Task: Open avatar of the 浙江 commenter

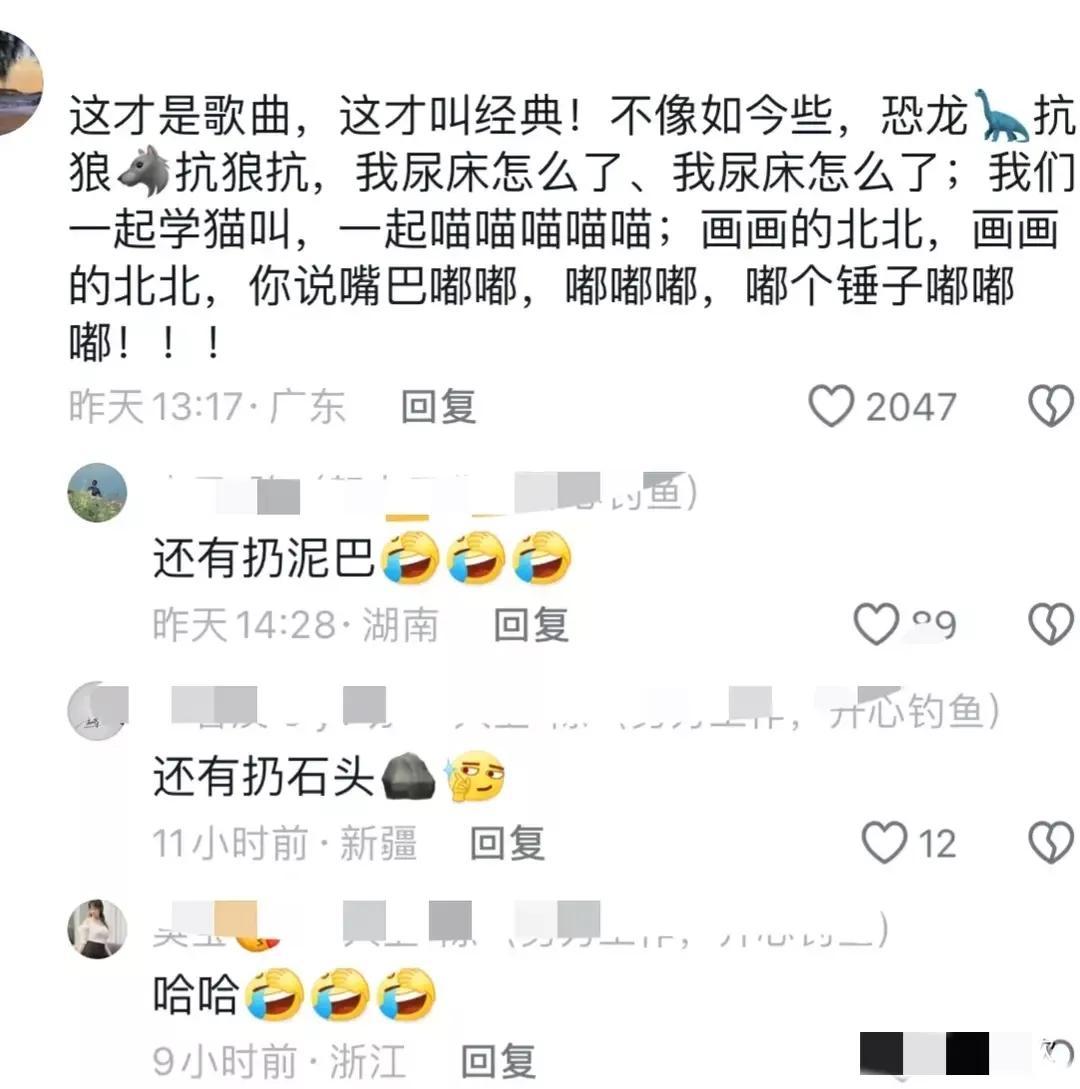Action: click(x=97, y=929)
